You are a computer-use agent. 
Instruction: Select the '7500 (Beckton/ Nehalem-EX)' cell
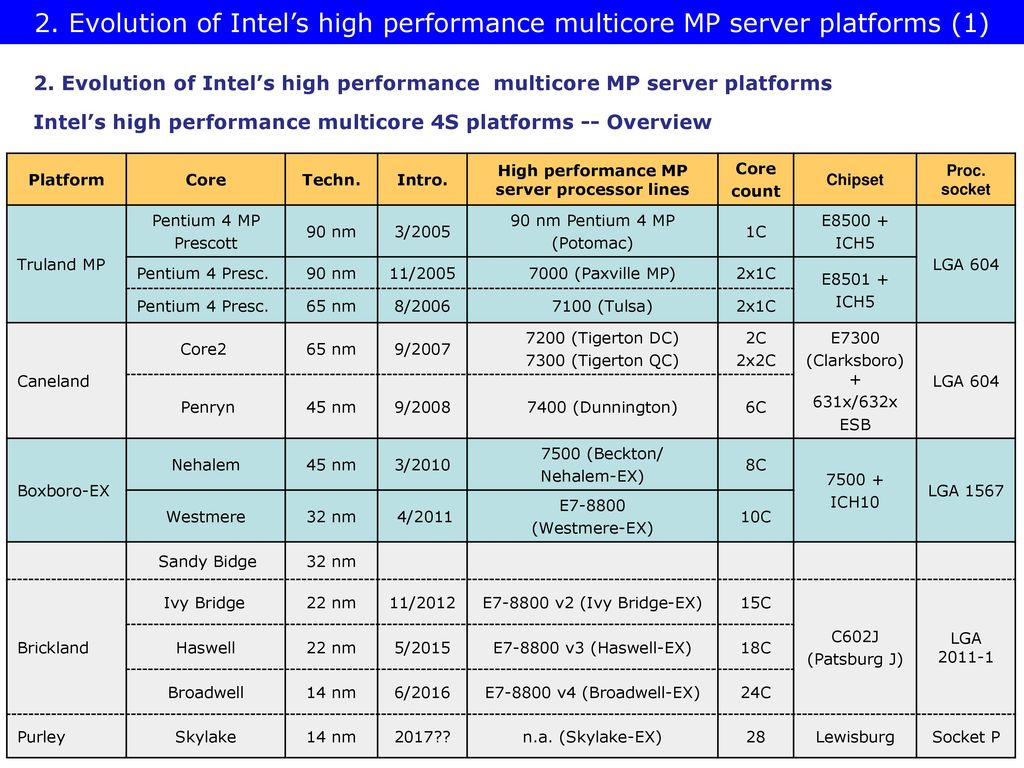tap(592, 464)
